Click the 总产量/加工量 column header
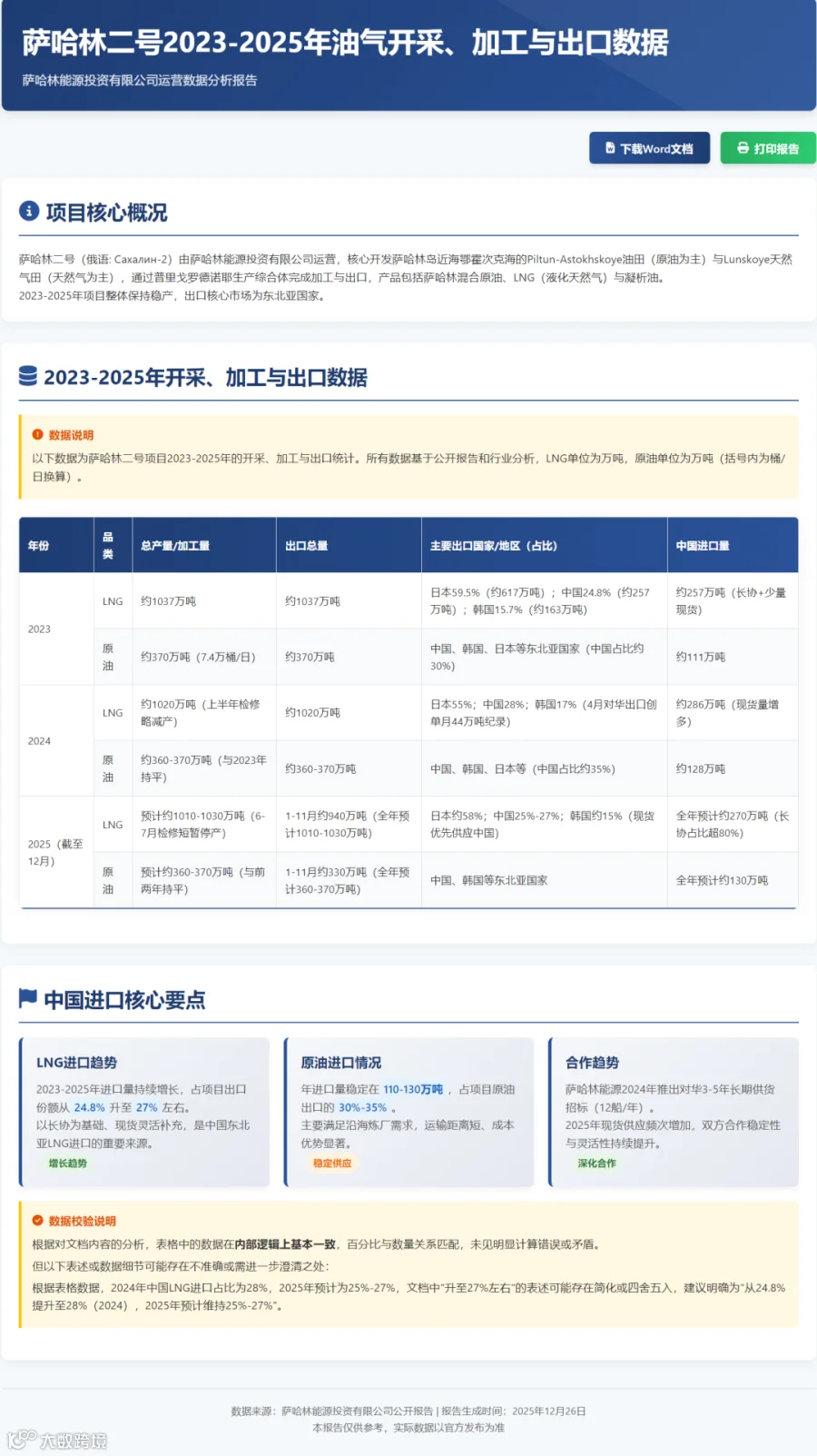Image resolution: width=817 pixels, height=1456 pixels. (204, 546)
